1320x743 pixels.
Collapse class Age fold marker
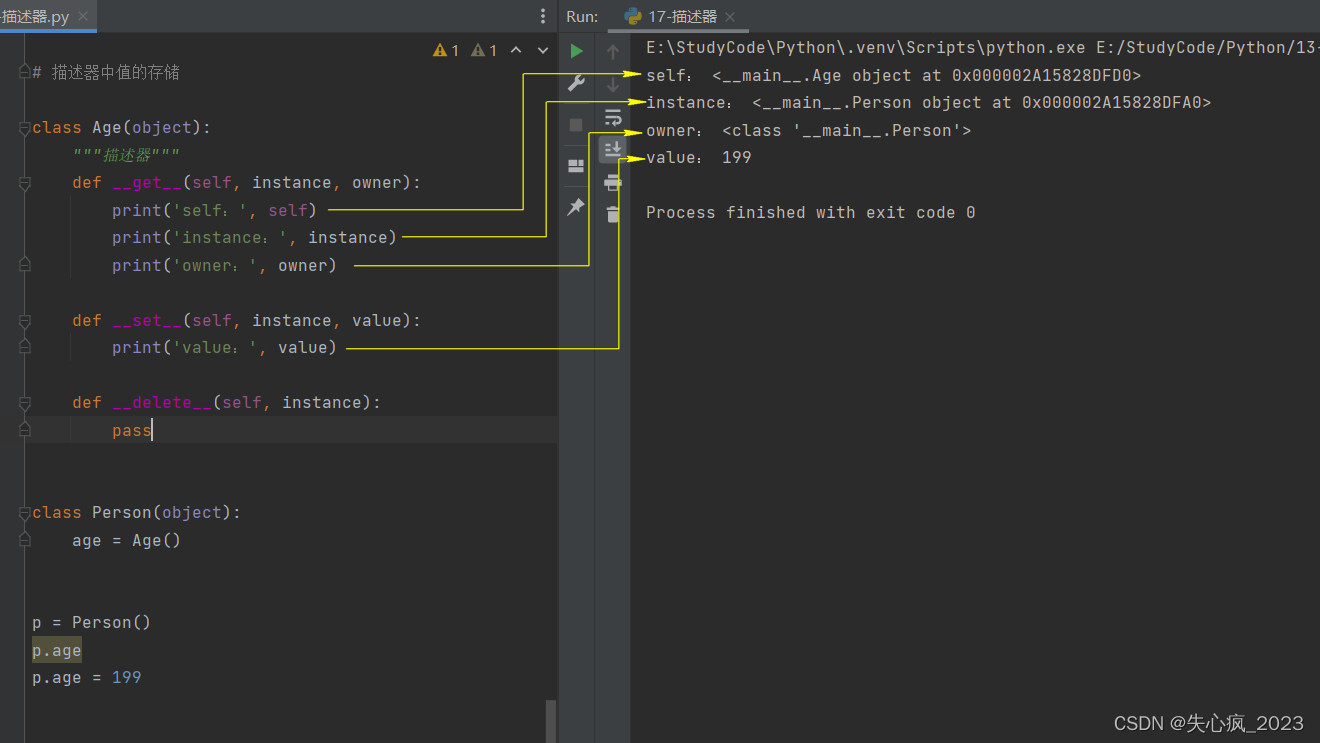pos(25,127)
